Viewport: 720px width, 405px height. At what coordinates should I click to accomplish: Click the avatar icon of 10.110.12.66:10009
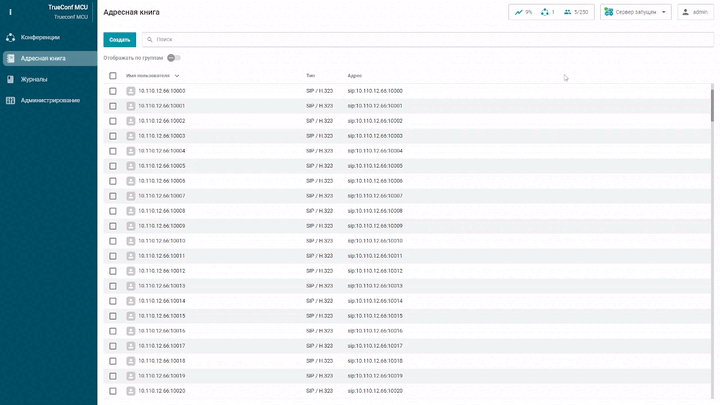[131, 226]
